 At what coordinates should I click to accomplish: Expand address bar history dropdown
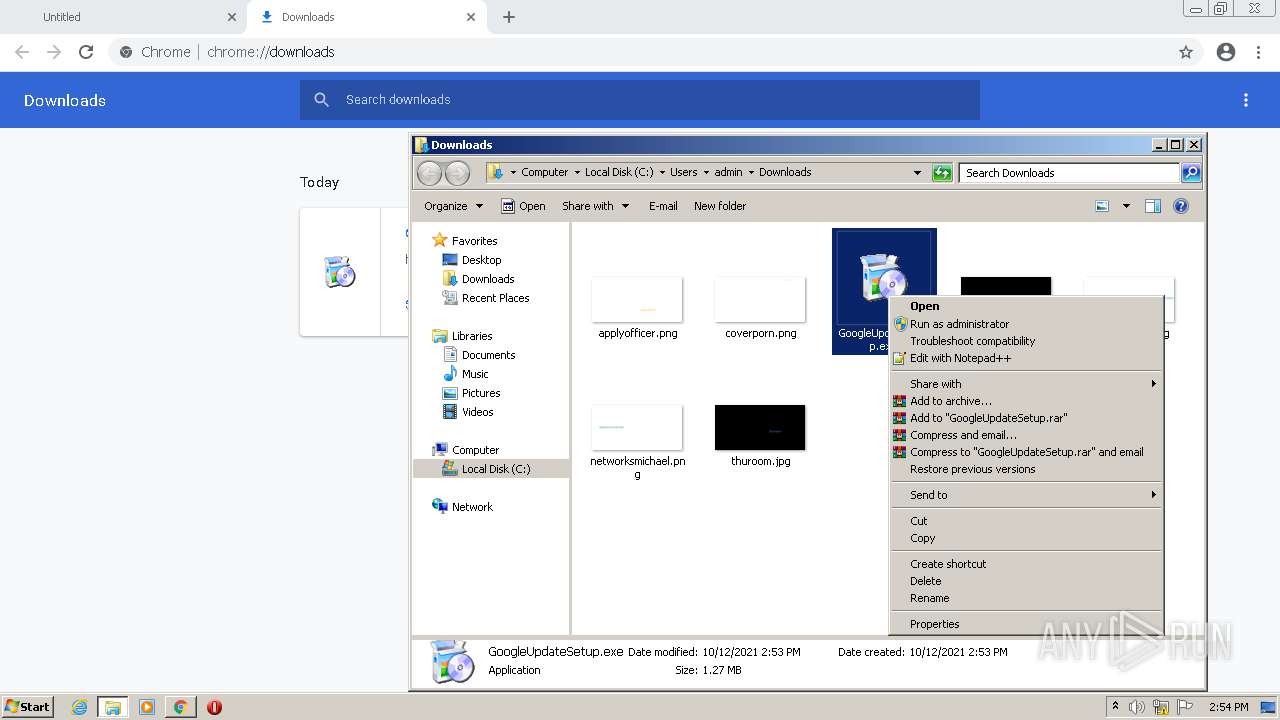917,173
